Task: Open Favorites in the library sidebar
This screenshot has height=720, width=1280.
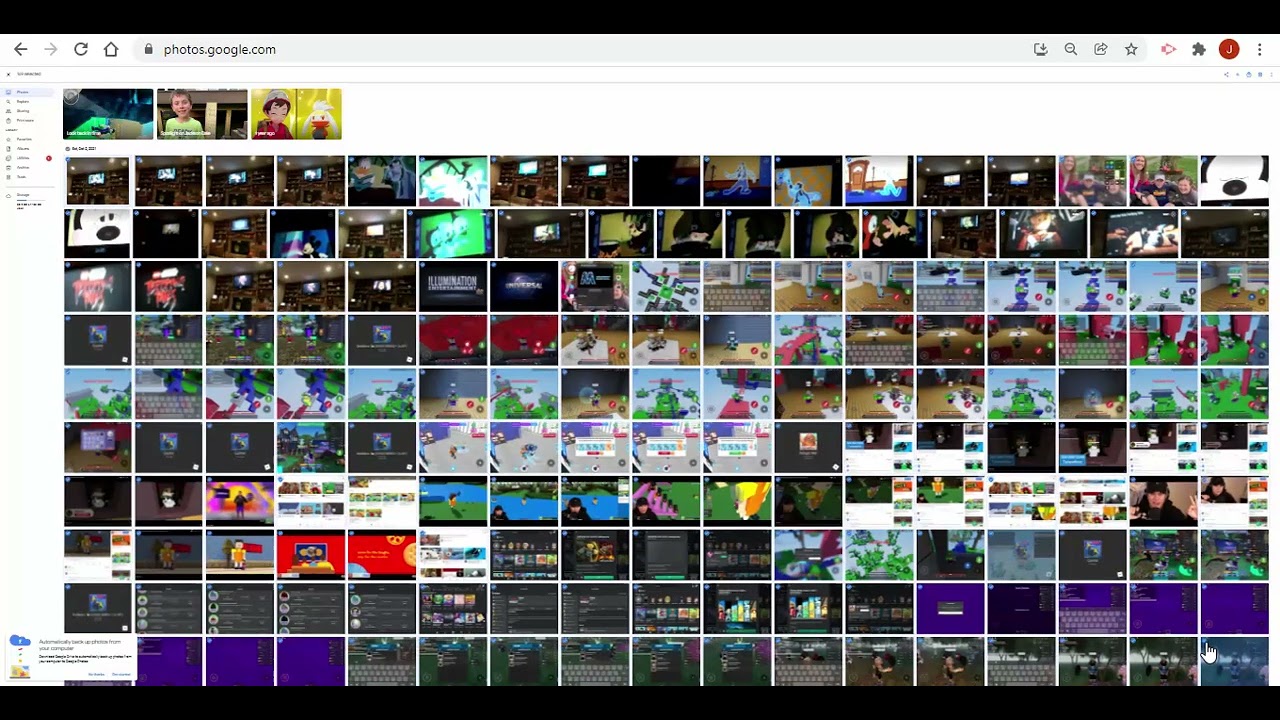Action: pyautogui.click(x=26, y=139)
